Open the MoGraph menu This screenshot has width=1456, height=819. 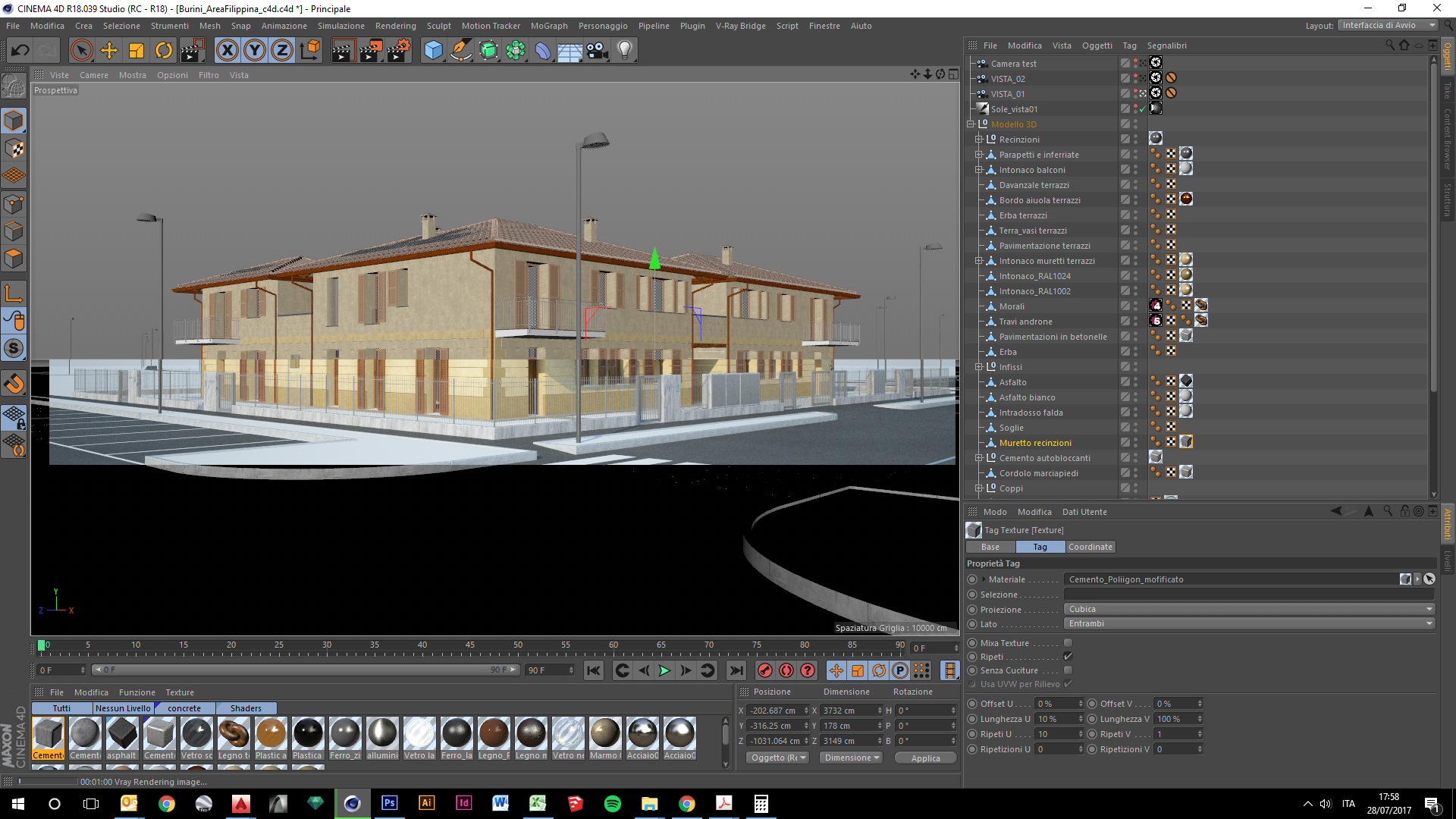(x=548, y=26)
